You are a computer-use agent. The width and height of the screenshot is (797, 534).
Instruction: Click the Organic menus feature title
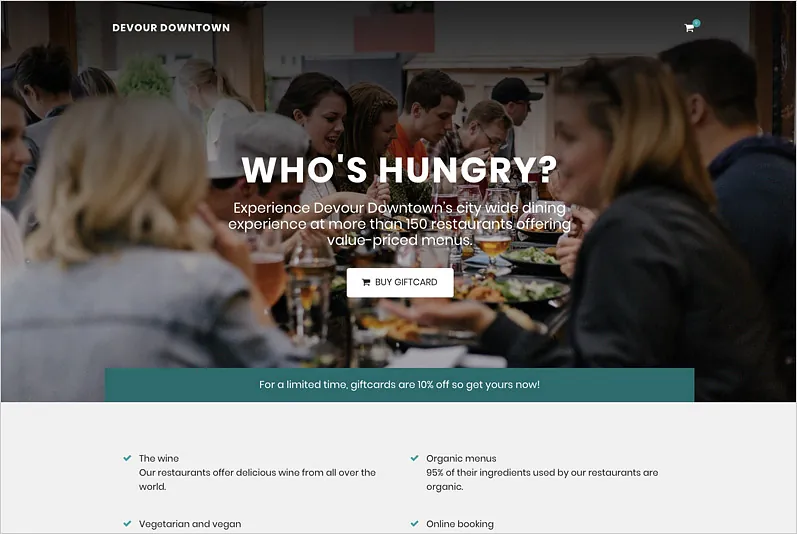pyautogui.click(x=461, y=458)
